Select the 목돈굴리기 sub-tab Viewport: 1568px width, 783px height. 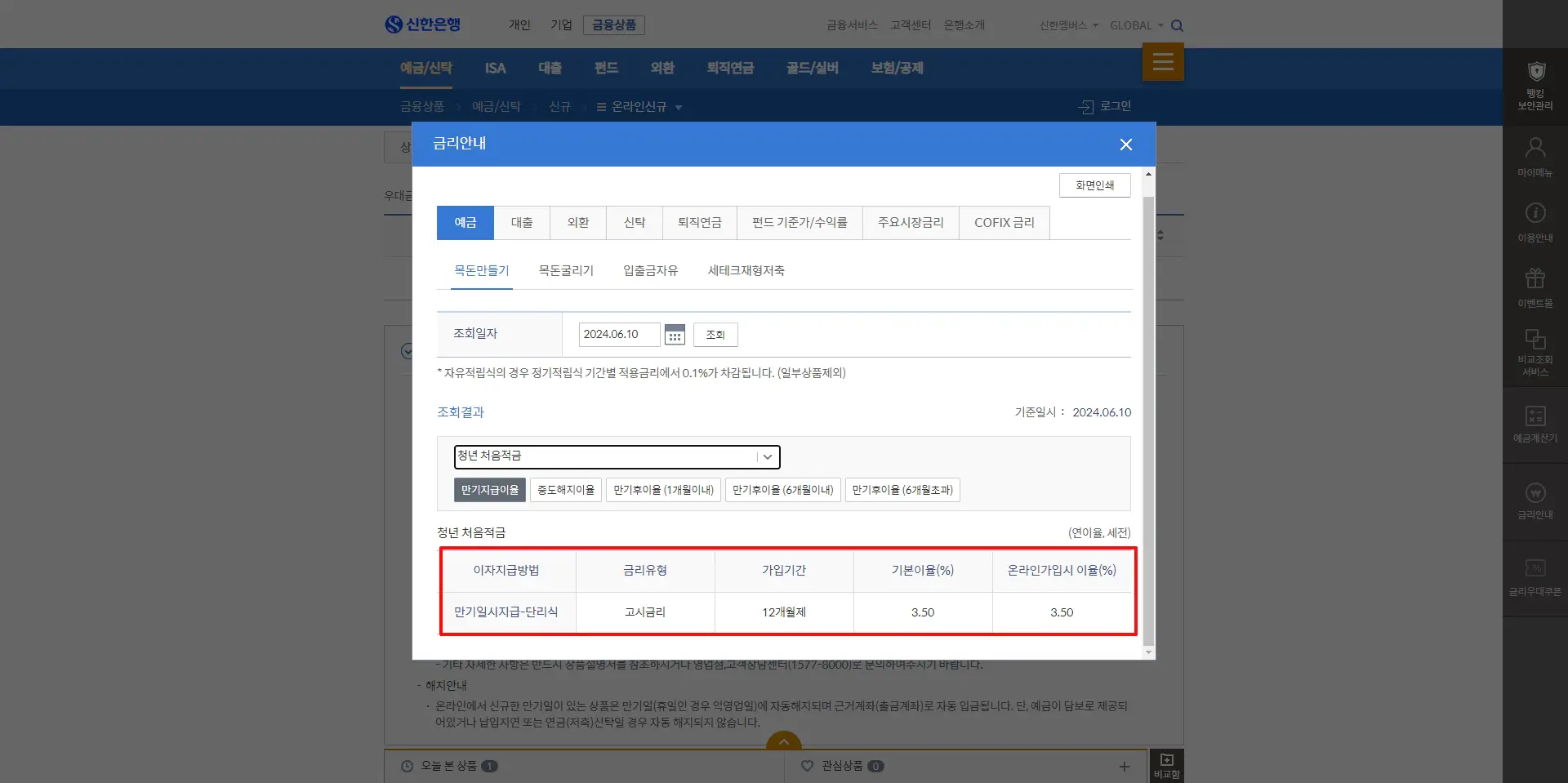566,271
